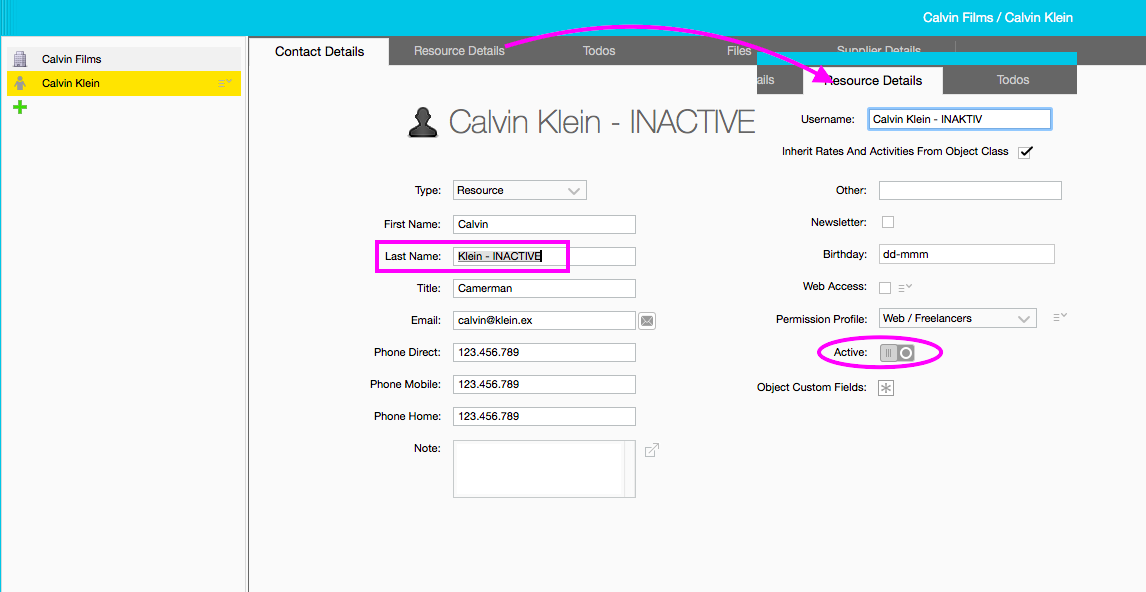1146x592 pixels.
Task: Open the menu icon on the Calvin Klein row
Action: click(224, 83)
